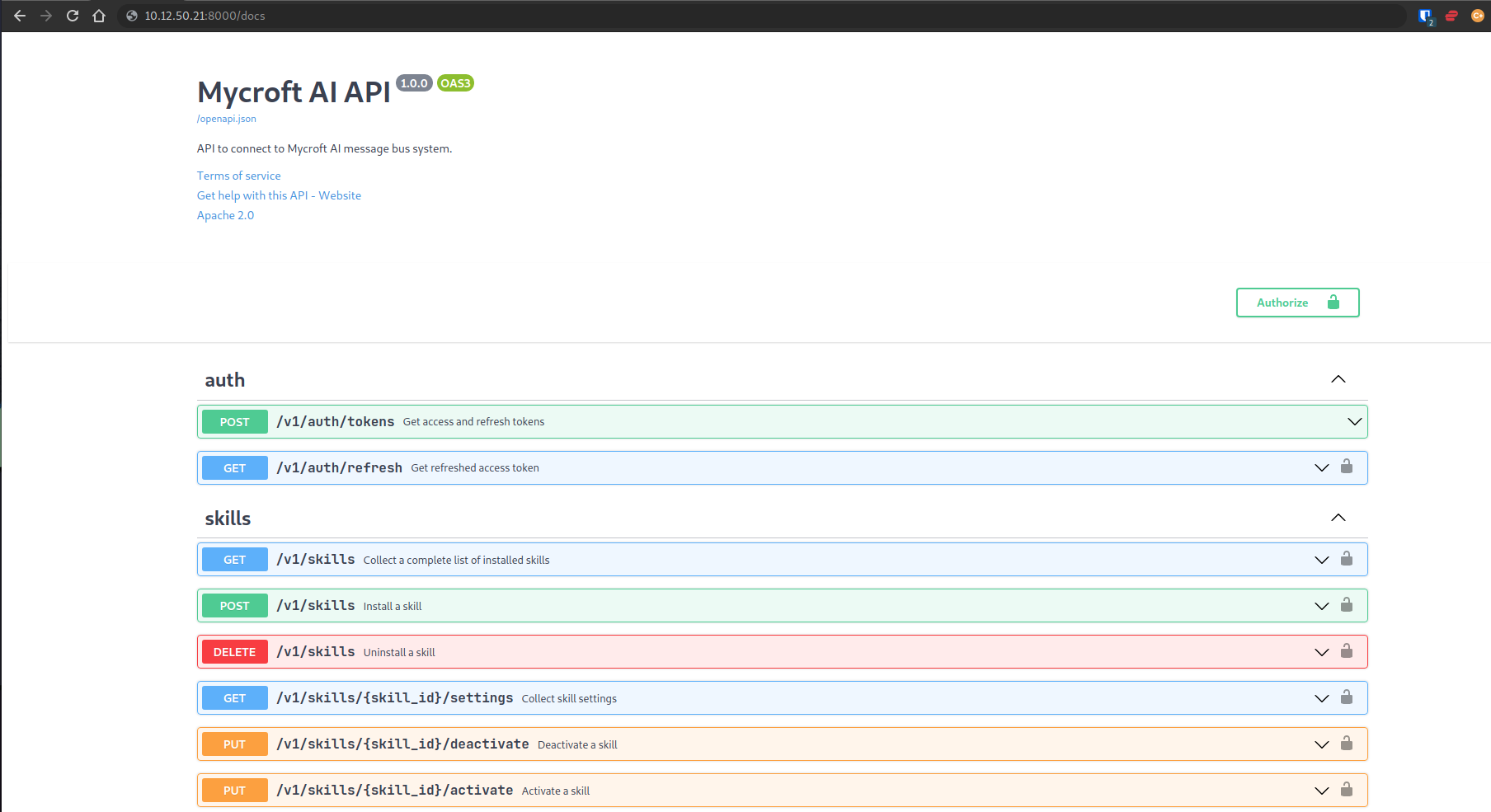
Task: Click 'Collect a complete list of installed skills'
Action: [456, 560]
